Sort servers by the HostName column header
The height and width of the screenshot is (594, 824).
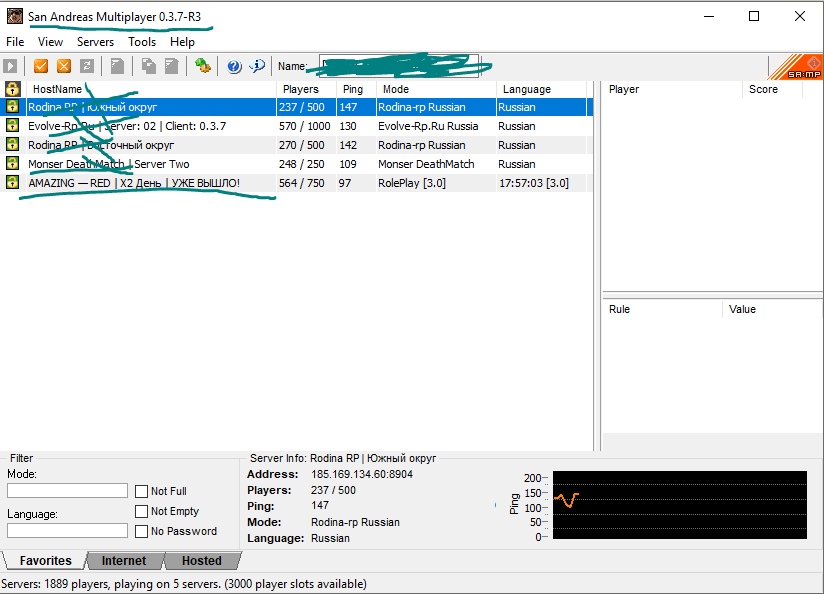click(x=151, y=89)
